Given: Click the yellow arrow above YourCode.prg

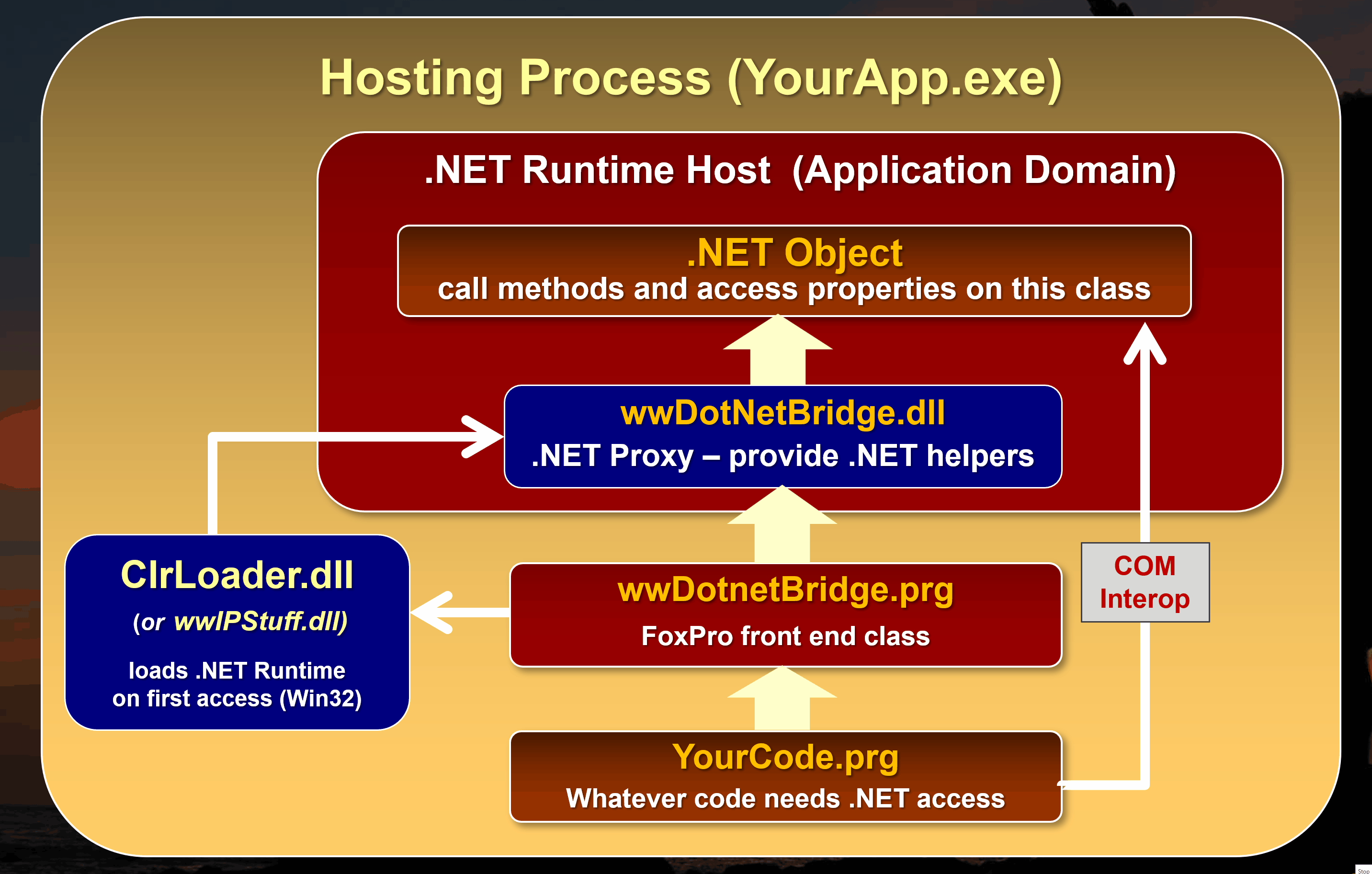Looking at the screenshot, I should tap(782, 701).
